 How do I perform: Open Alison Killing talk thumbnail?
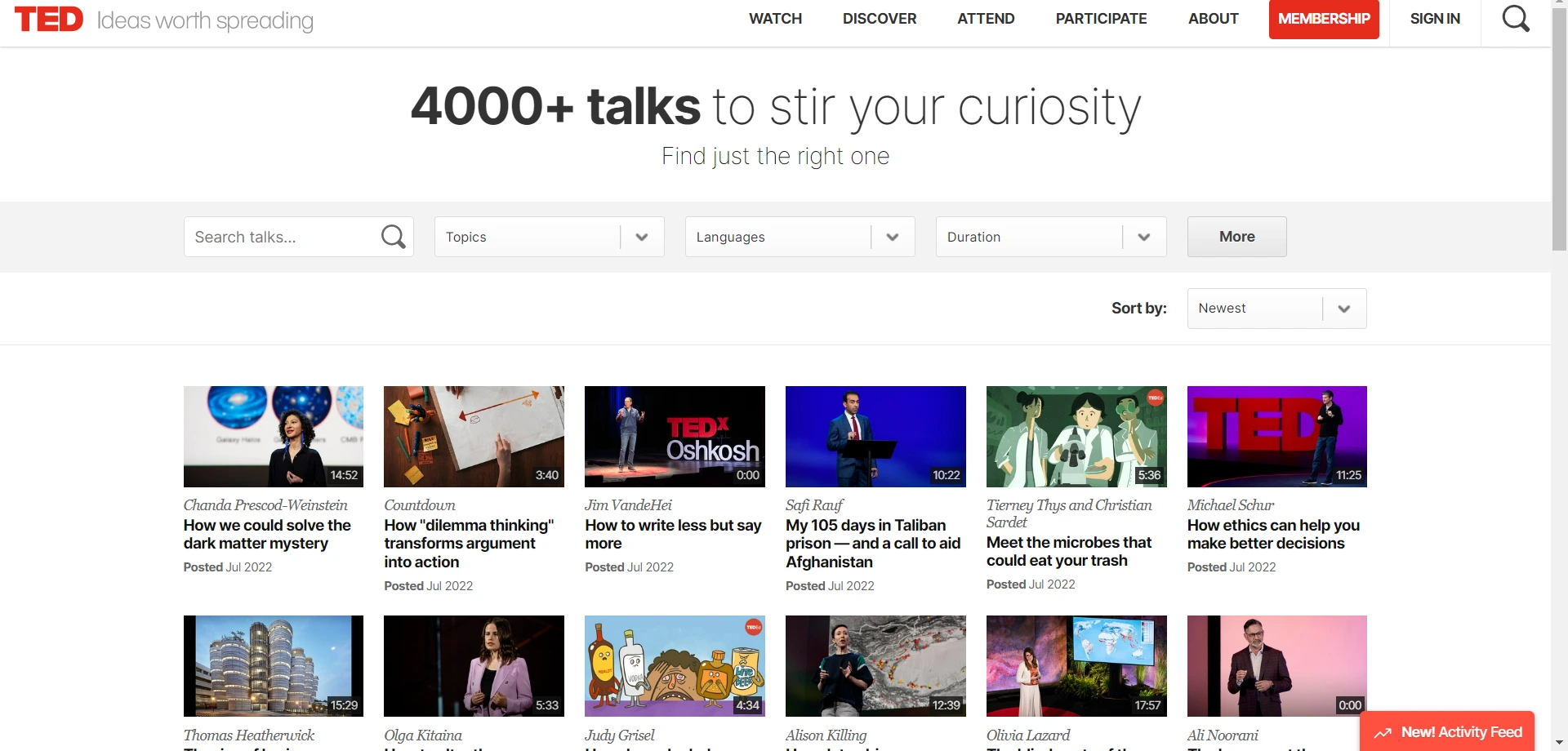coord(875,666)
